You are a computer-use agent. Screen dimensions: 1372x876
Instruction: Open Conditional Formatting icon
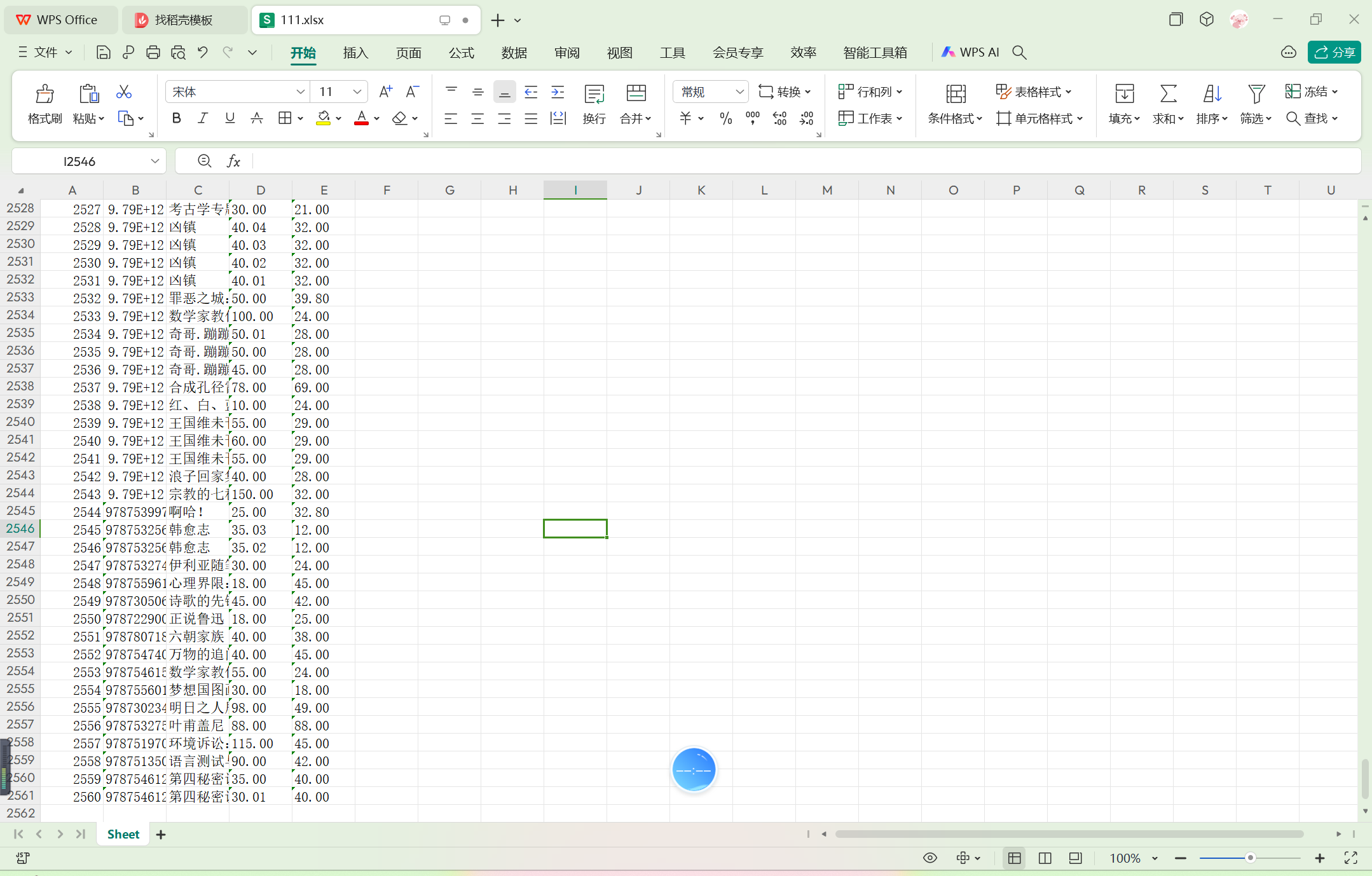tap(956, 94)
